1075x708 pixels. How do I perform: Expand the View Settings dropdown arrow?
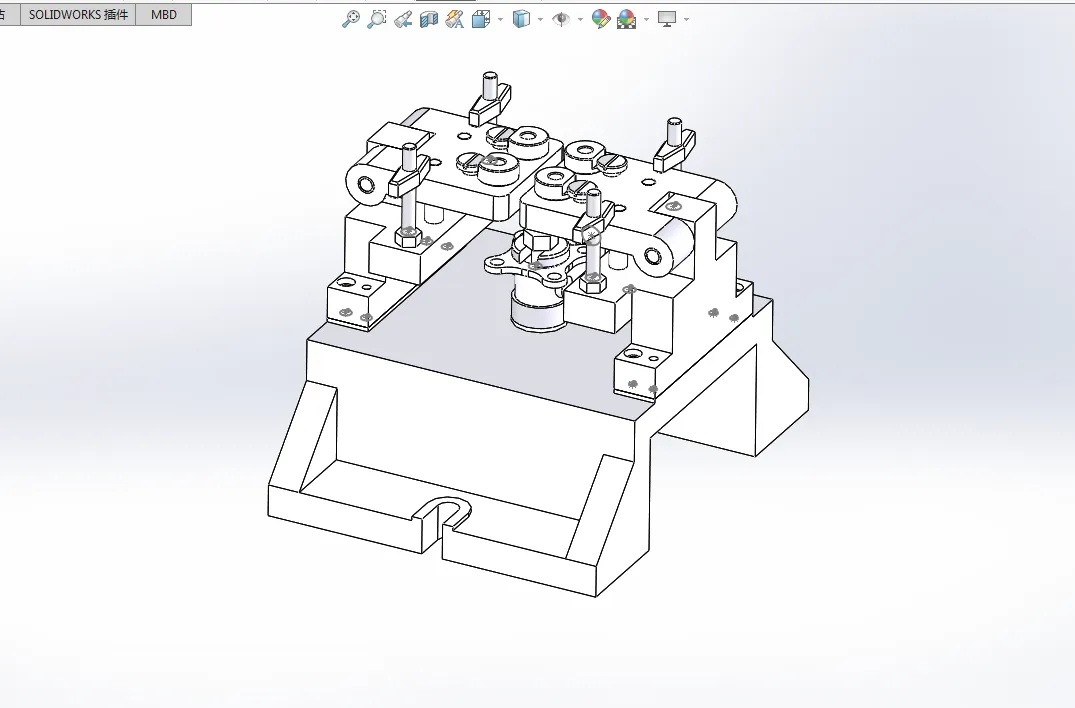[x=686, y=19]
